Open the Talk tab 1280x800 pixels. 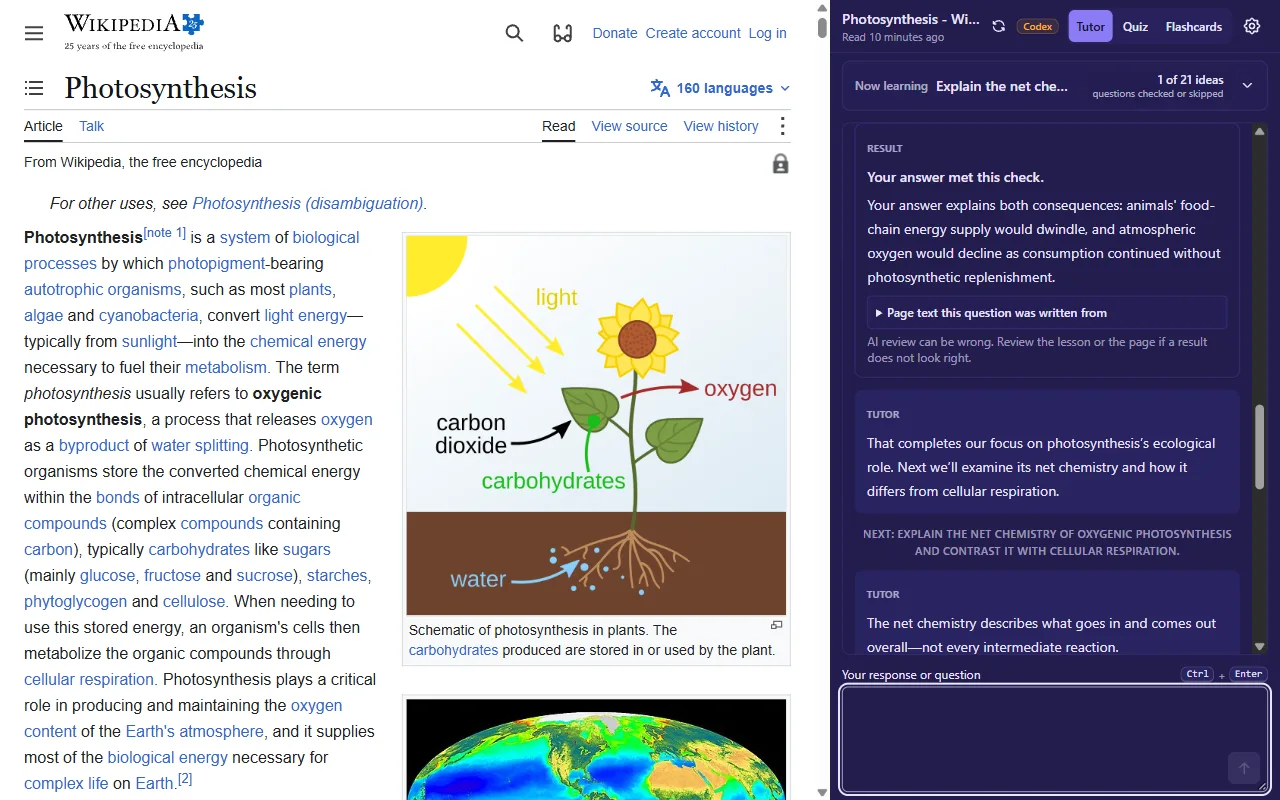(92, 126)
